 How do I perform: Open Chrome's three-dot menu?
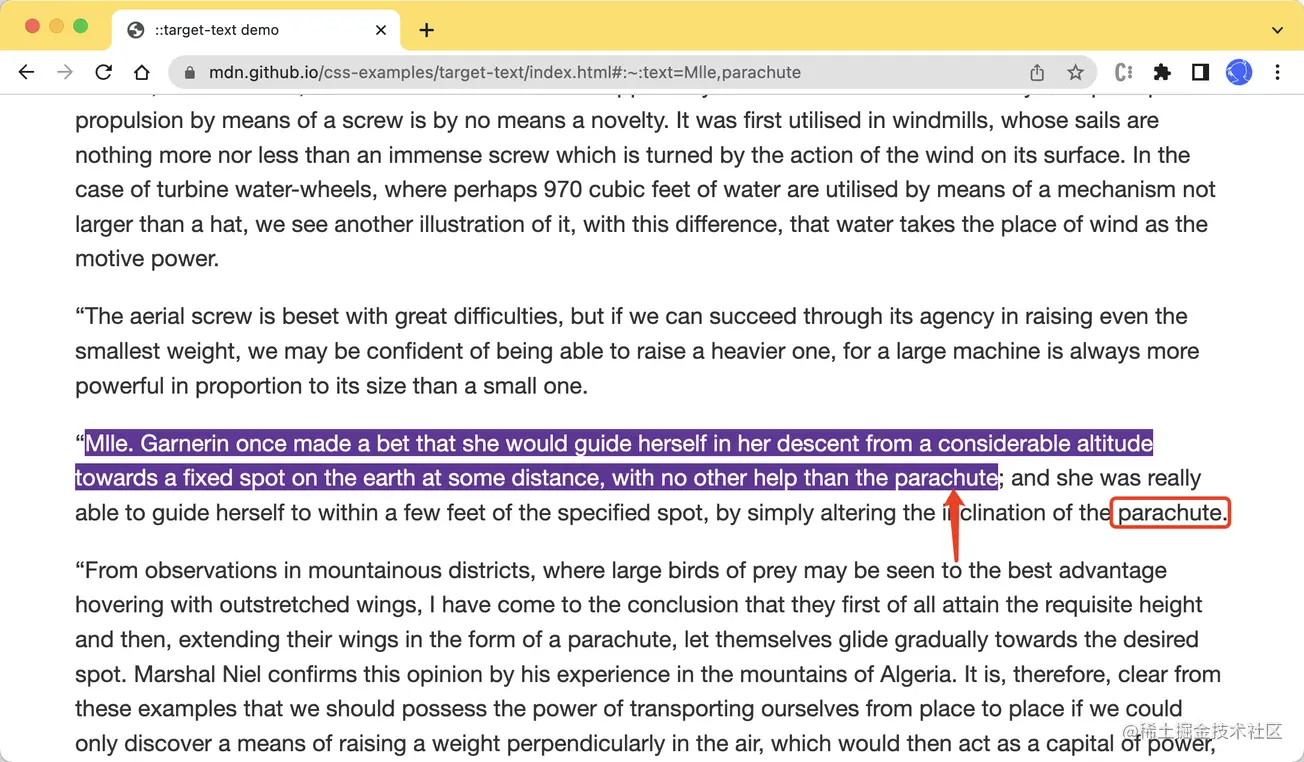point(1278,72)
